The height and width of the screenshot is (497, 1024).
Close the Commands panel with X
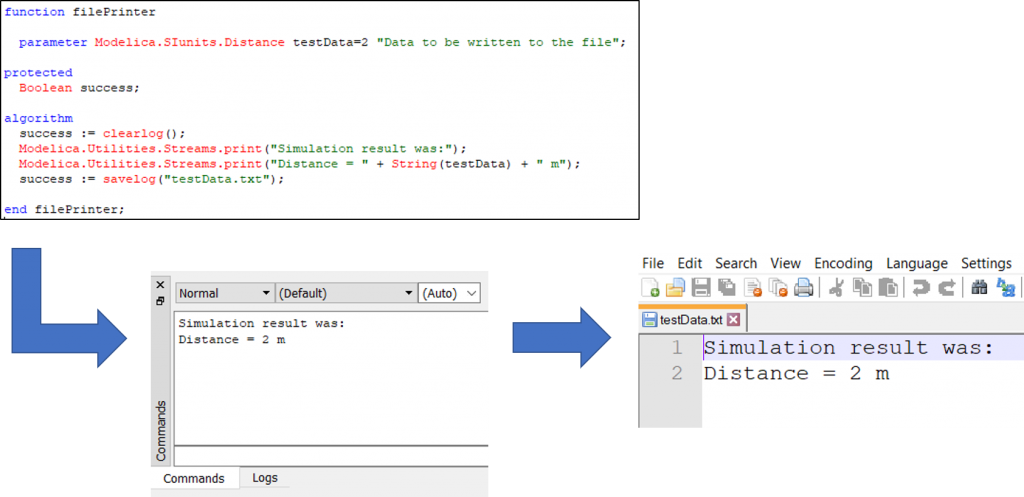161,285
